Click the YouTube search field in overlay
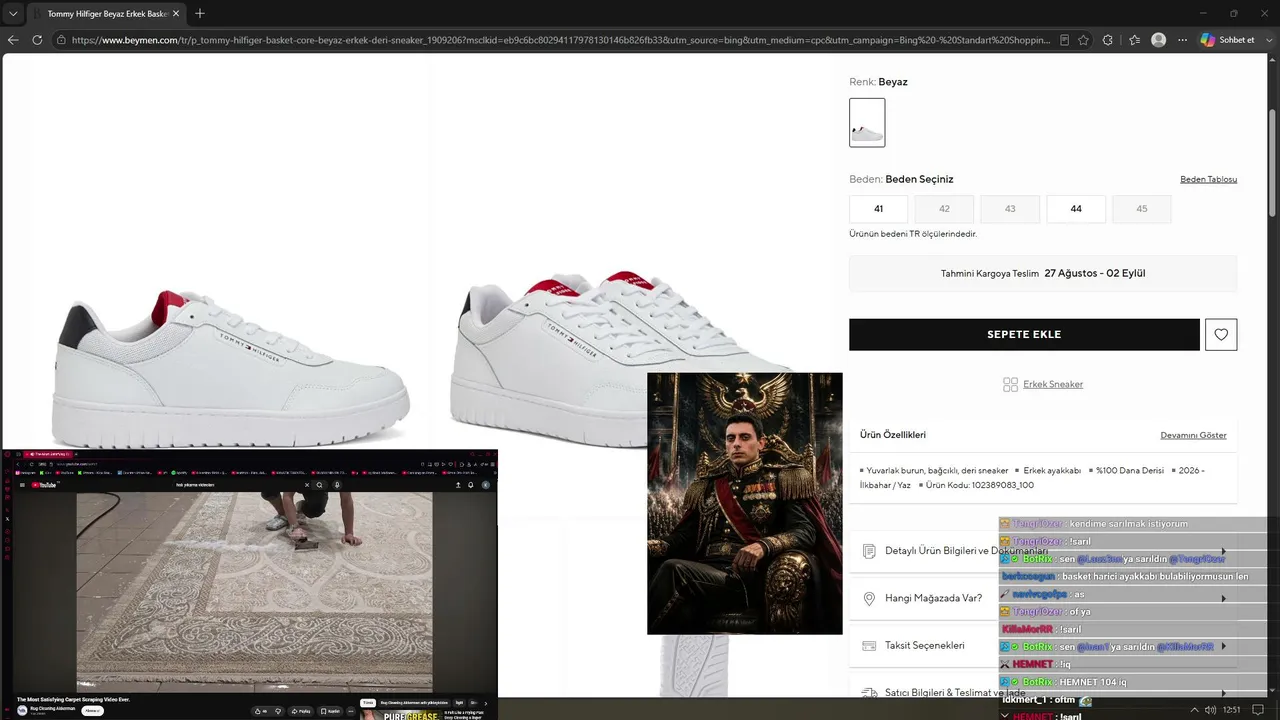This screenshot has height=720, width=1280. coord(240,485)
